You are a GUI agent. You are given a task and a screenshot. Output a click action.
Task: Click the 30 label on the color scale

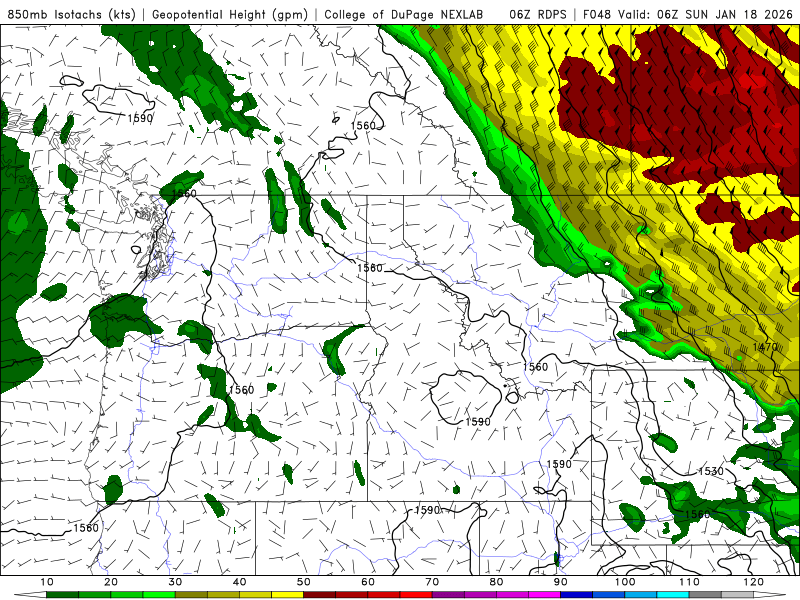coord(175,582)
